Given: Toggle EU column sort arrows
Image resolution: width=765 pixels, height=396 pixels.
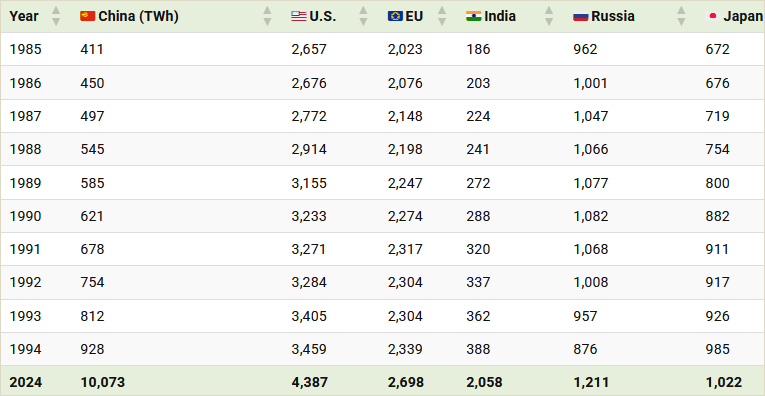Looking at the screenshot, I should pyautogui.click(x=442, y=16).
